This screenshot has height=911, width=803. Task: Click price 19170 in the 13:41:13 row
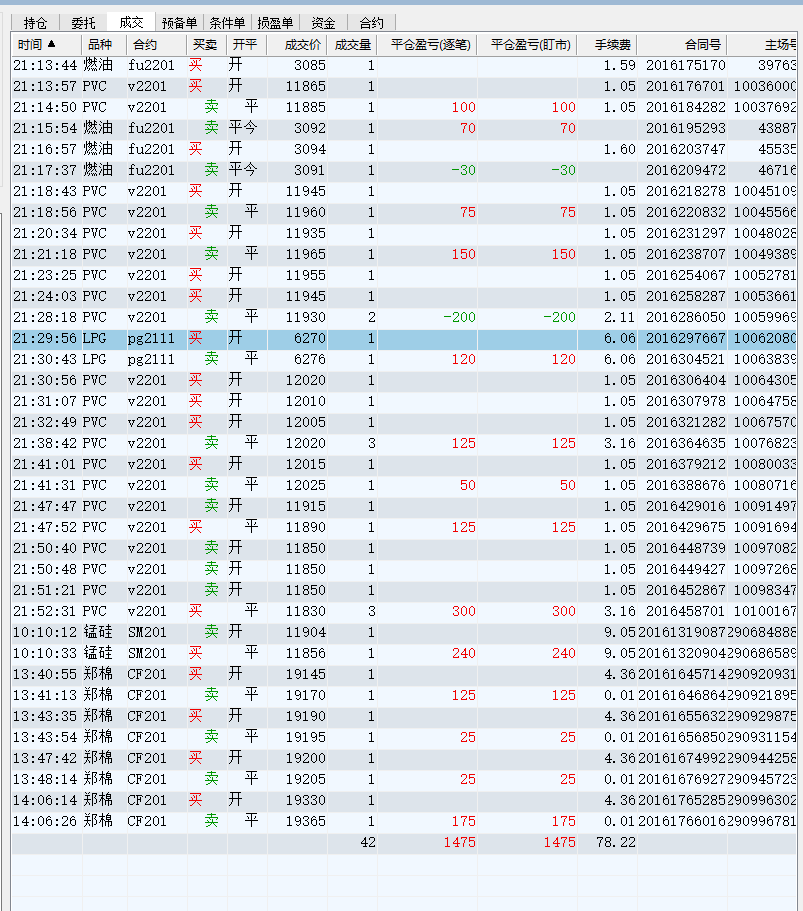306,695
